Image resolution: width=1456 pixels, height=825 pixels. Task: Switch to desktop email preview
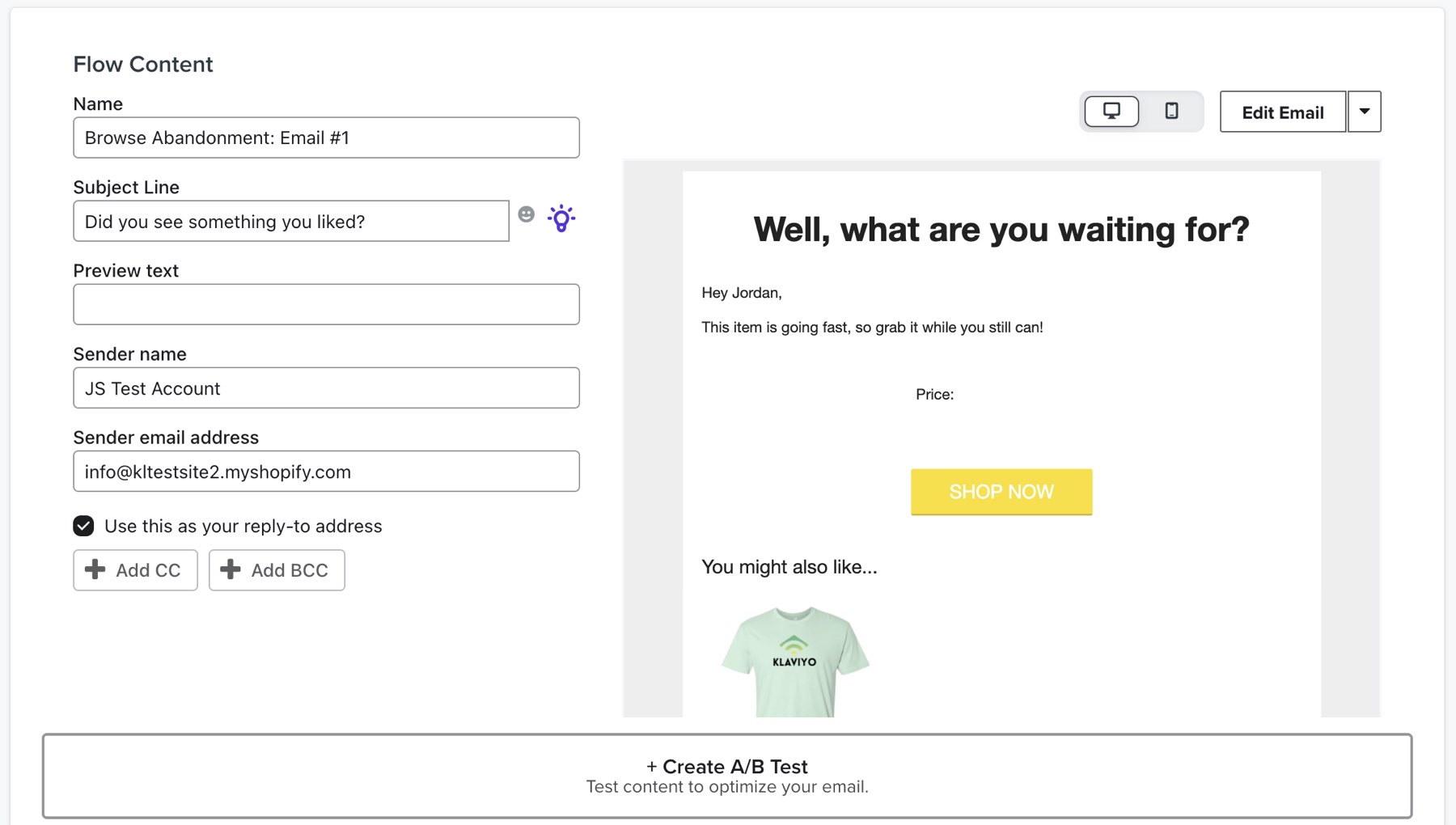pos(1111,111)
